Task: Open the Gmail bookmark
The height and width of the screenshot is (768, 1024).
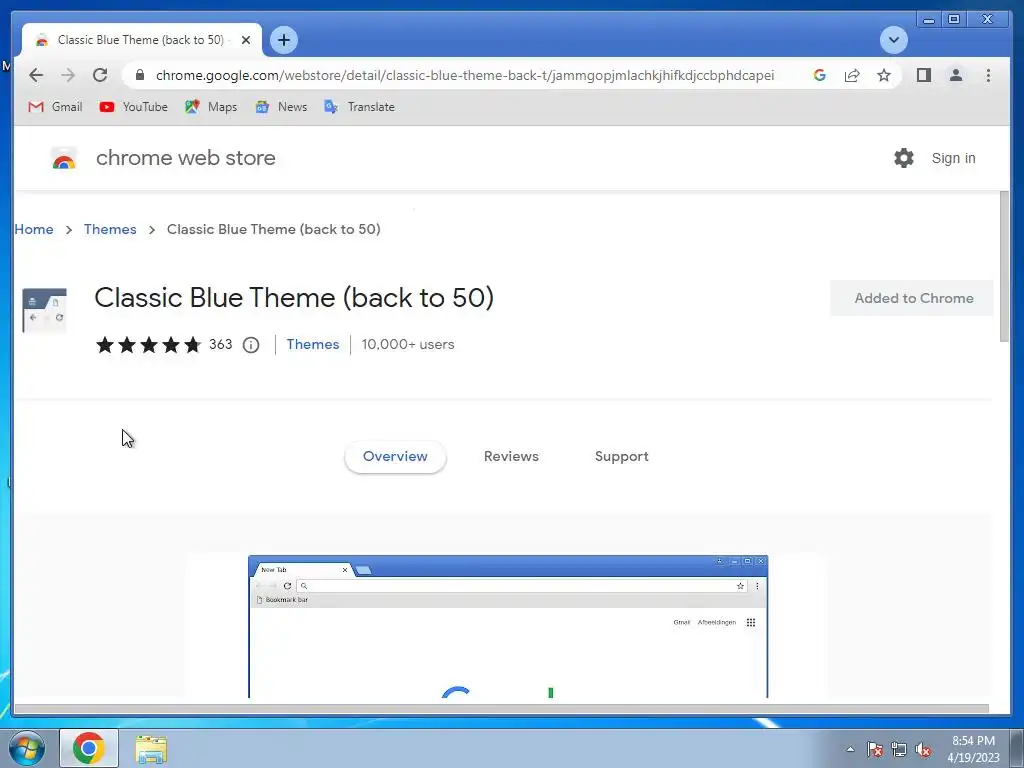Action: click(56, 106)
